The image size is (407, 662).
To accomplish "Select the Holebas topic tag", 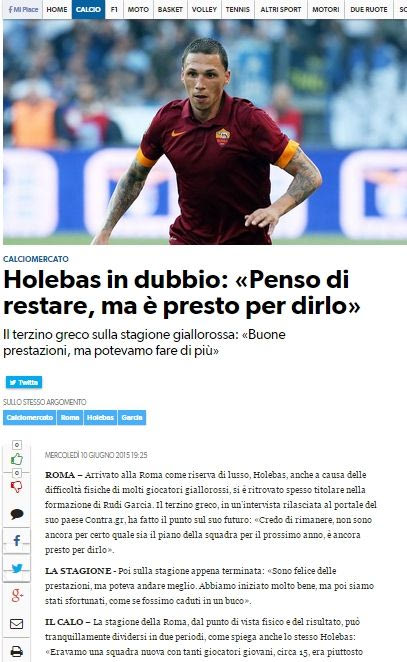I will (x=100, y=418).
